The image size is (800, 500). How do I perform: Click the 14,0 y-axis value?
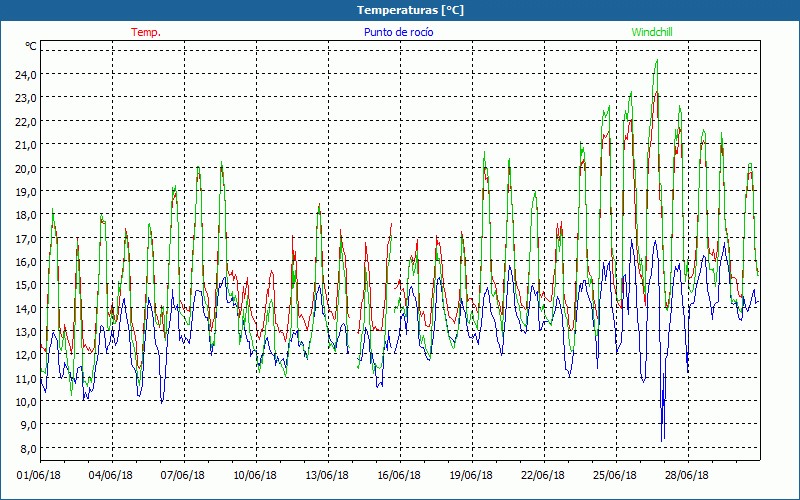tap(26, 308)
